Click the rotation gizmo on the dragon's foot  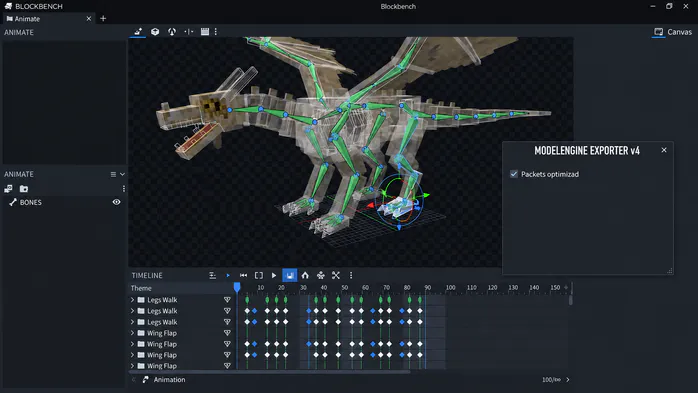click(x=399, y=201)
